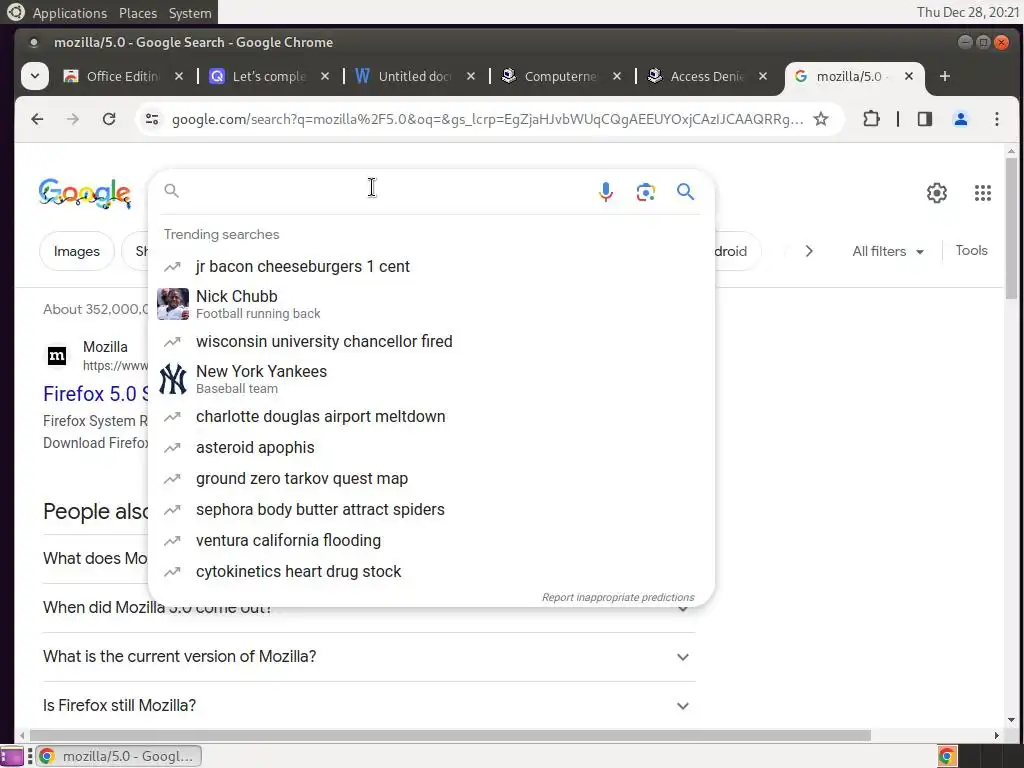Select the Images filter chip
Image resolution: width=1024 pixels, height=768 pixels.
tap(76, 251)
